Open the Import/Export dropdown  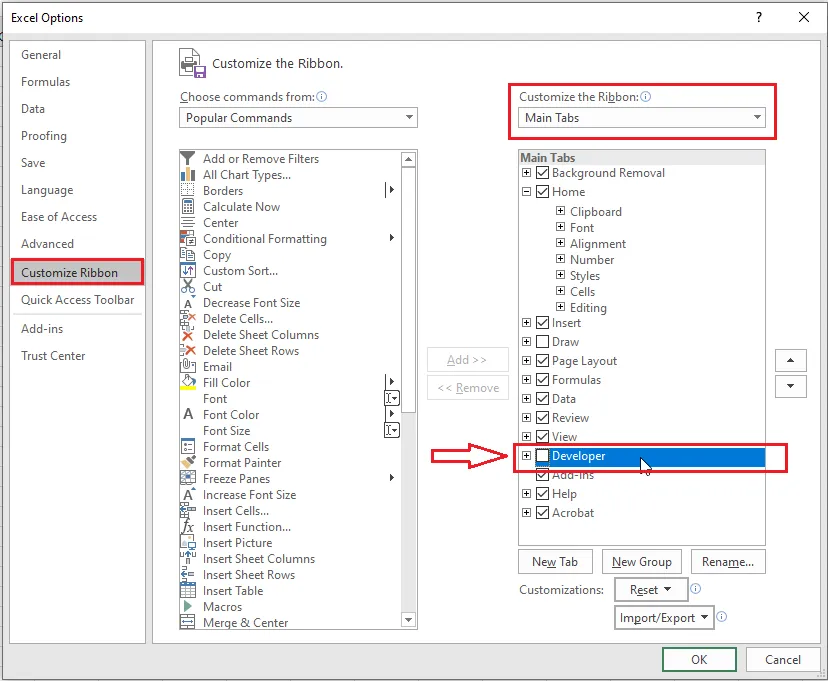point(664,618)
